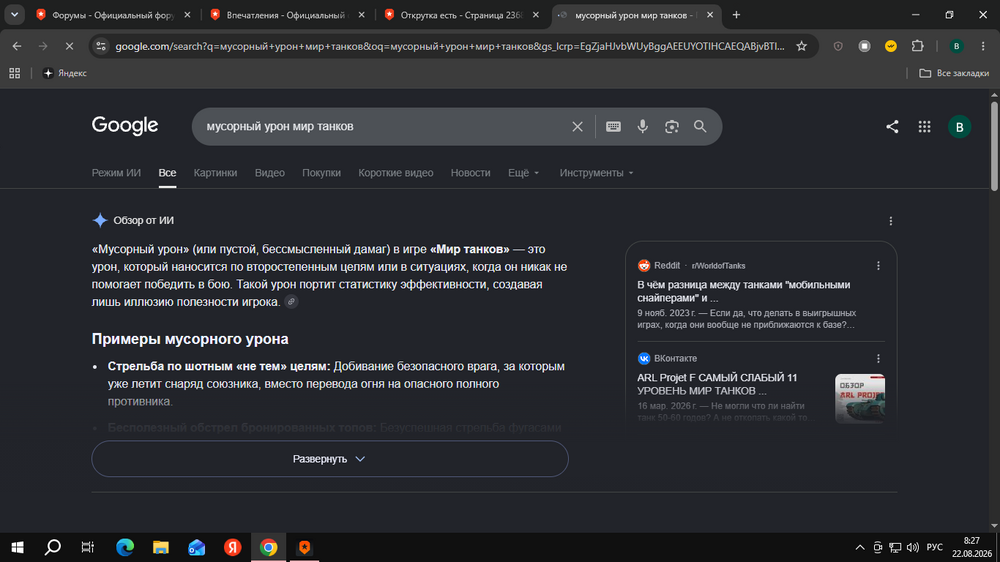1000x562 pixels.
Task: Select the Картинки tab
Action: 216,173
